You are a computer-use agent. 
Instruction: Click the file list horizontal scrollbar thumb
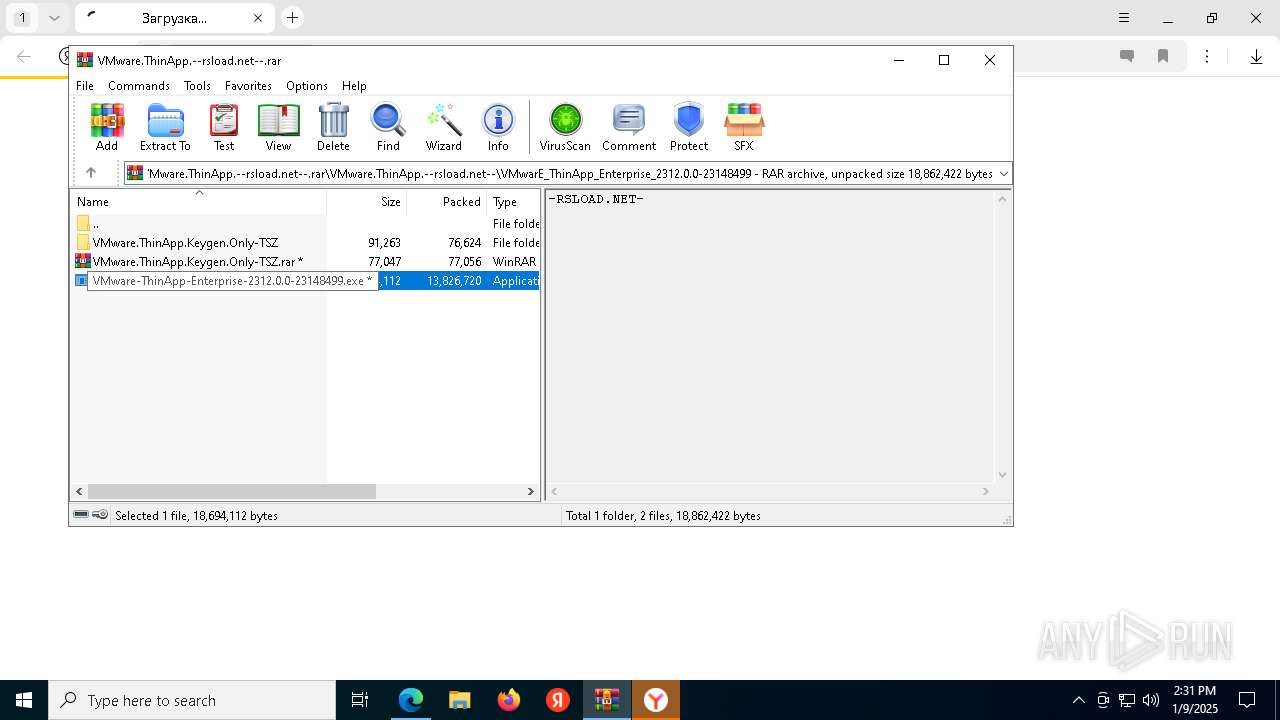pyautogui.click(x=231, y=491)
